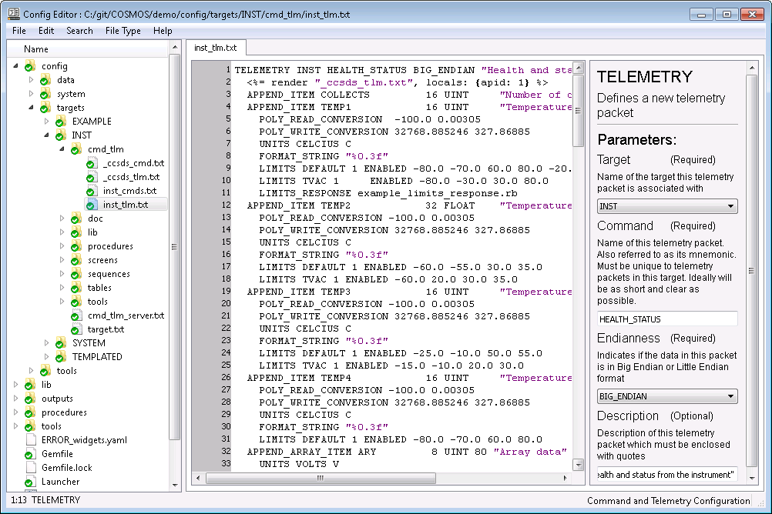Select the inst_tlm.txt editor tab
The width and height of the screenshot is (772, 514).
pyautogui.click(x=215, y=48)
